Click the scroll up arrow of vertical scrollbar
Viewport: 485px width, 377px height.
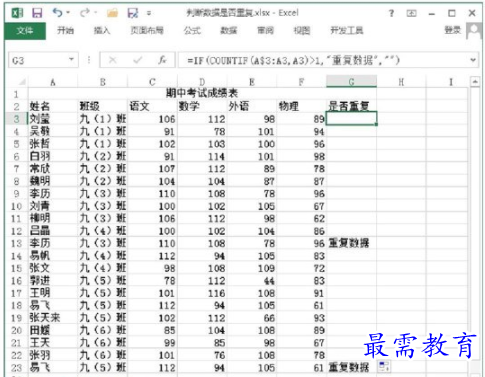(x=475, y=81)
